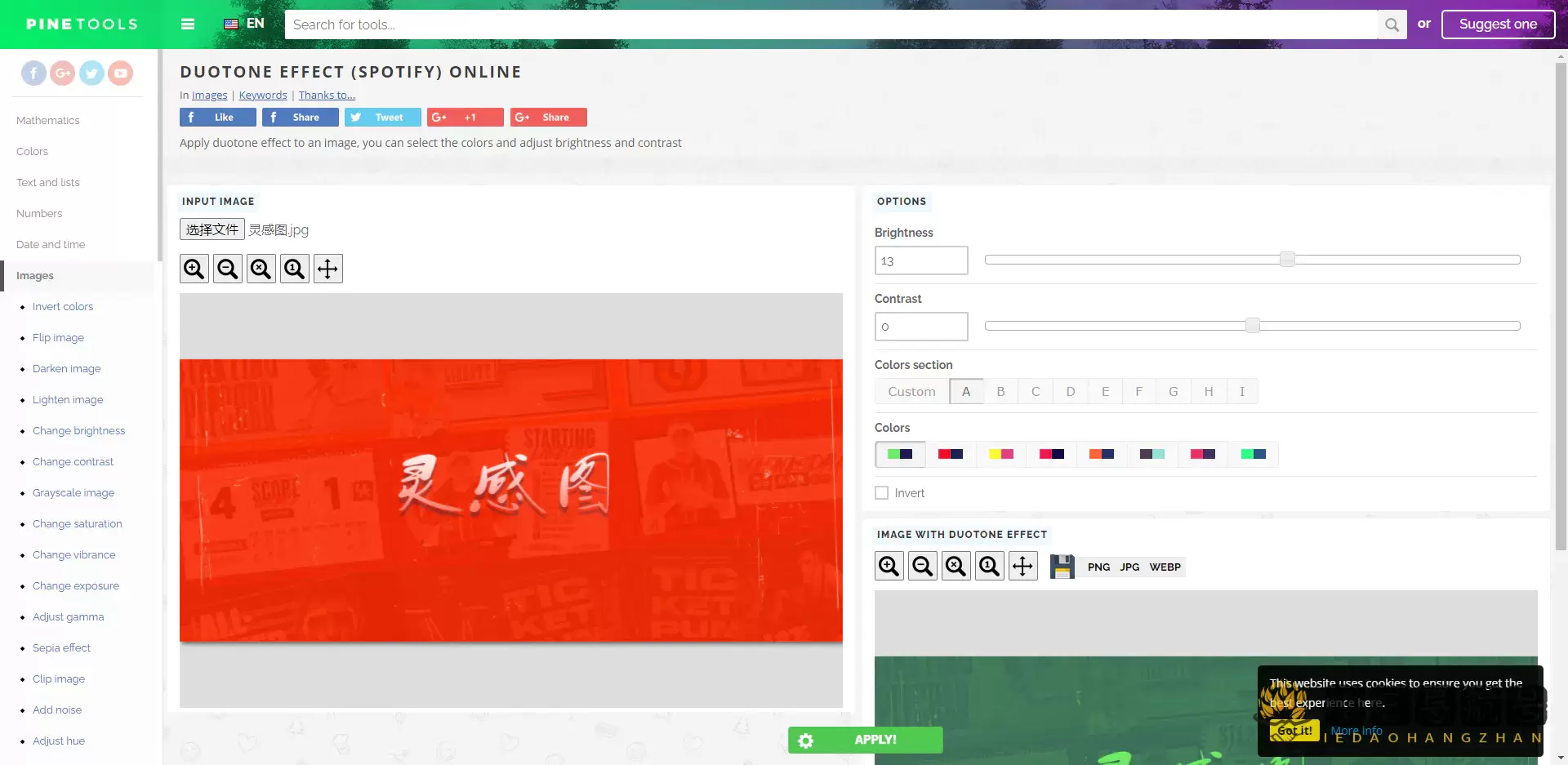1568x765 pixels.
Task: Zoom in on the input image
Action: coord(194,269)
